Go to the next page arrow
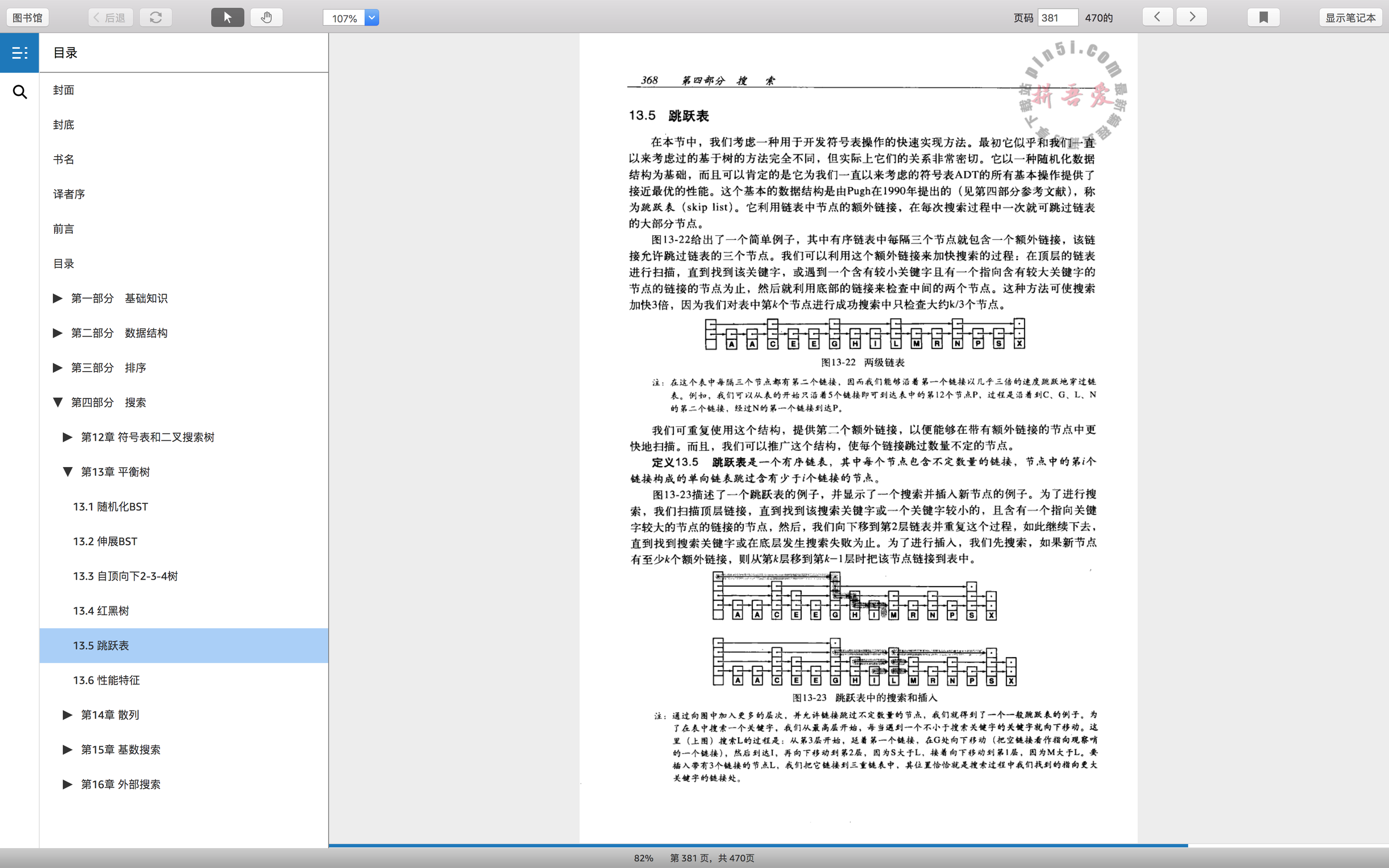 coord(1191,17)
